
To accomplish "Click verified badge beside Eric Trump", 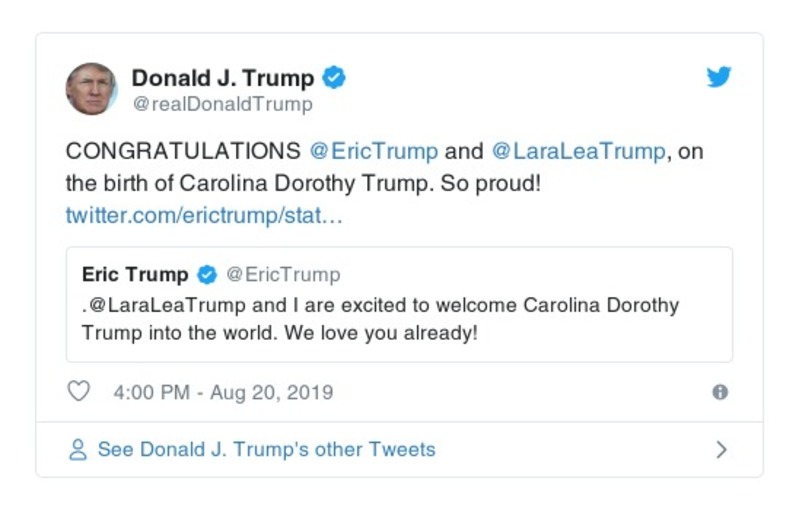I will [x=207, y=274].
